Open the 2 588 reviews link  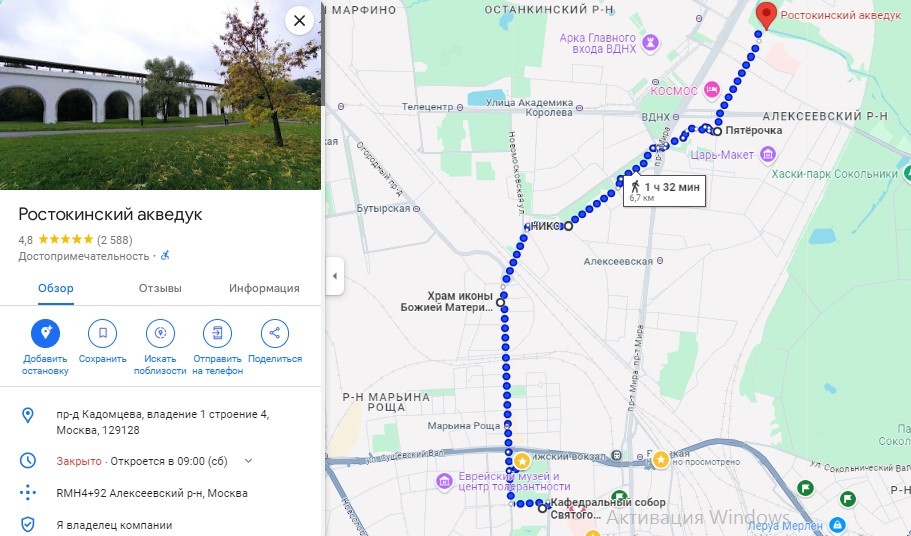(x=114, y=240)
